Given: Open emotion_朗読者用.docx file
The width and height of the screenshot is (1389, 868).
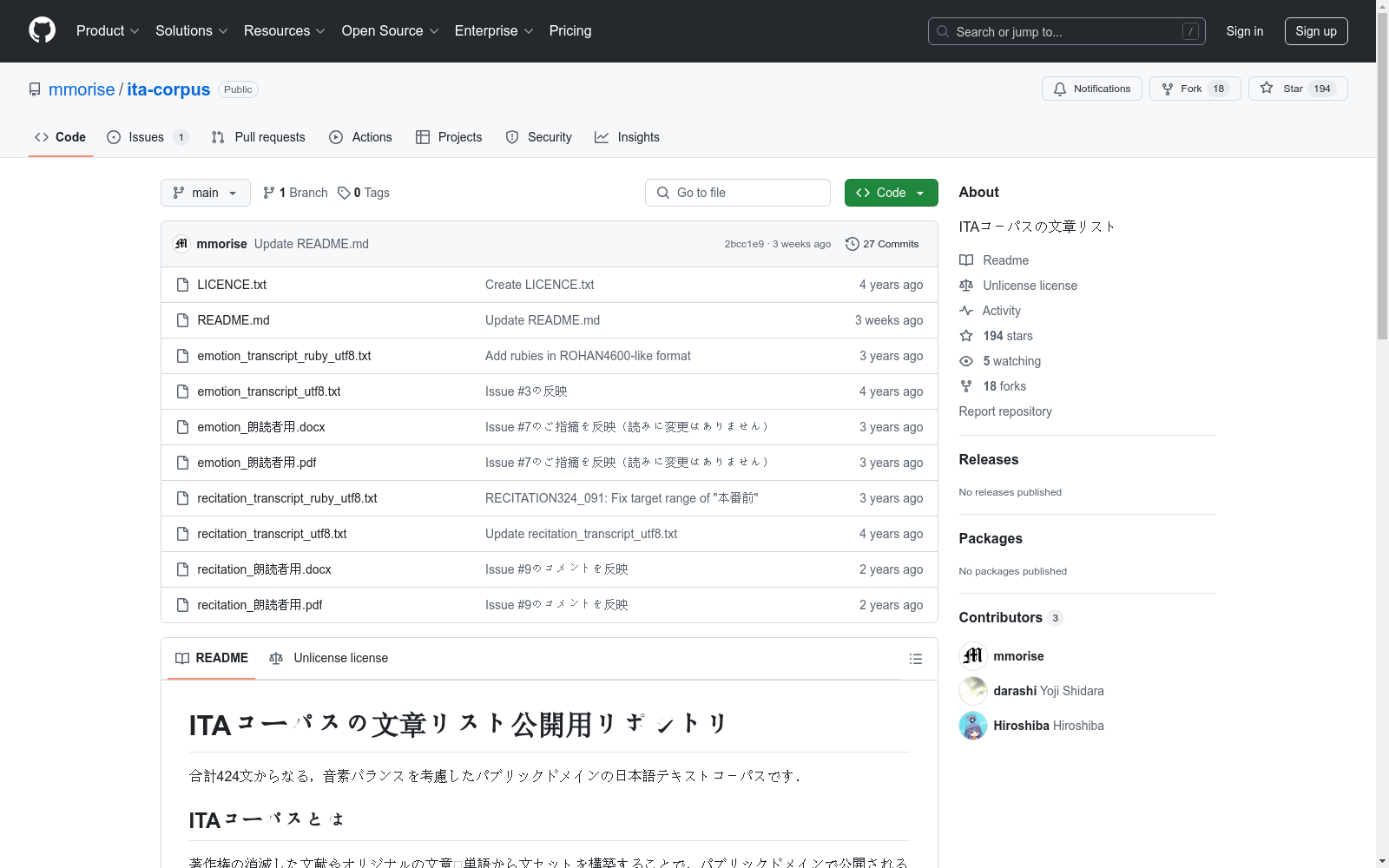Looking at the screenshot, I should (261, 427).
